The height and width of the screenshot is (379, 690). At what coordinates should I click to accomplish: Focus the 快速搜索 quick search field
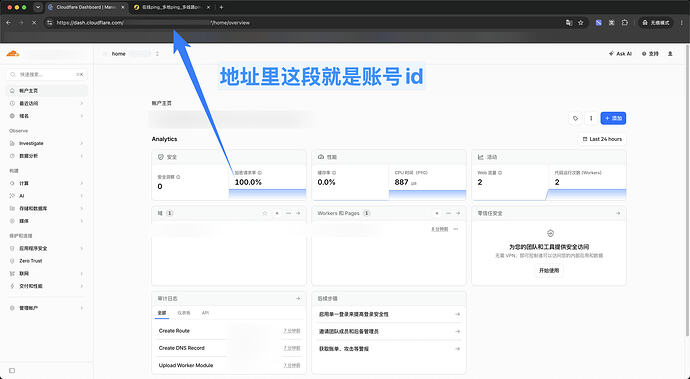tap(47, 74)
